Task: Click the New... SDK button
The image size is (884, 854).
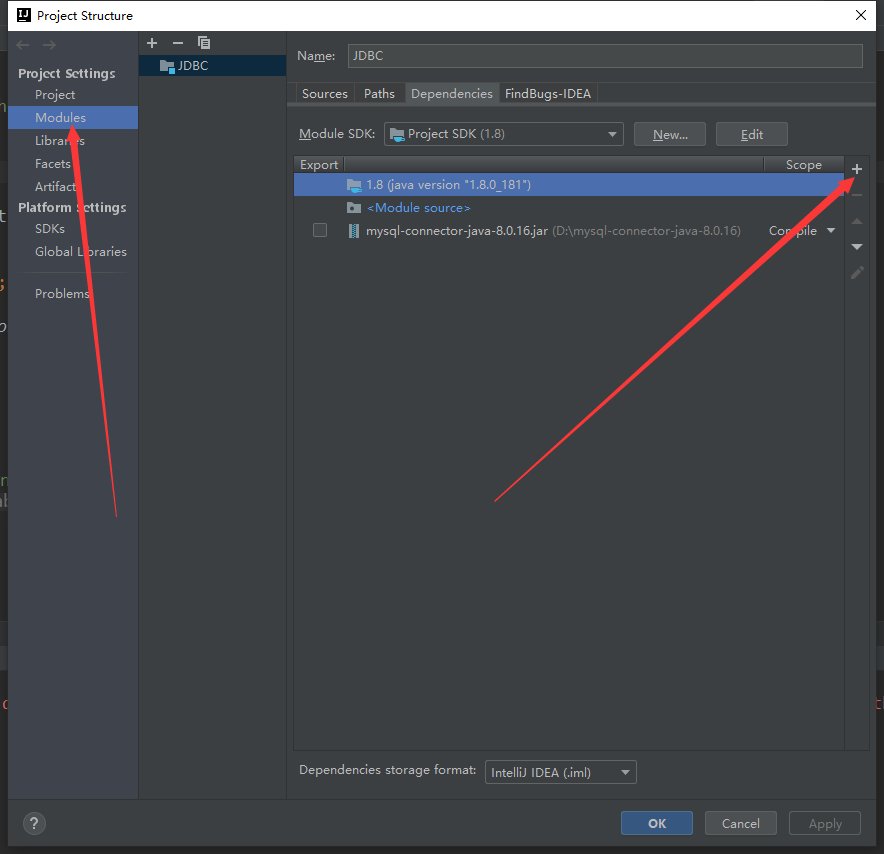Action: tap(670, 134)
